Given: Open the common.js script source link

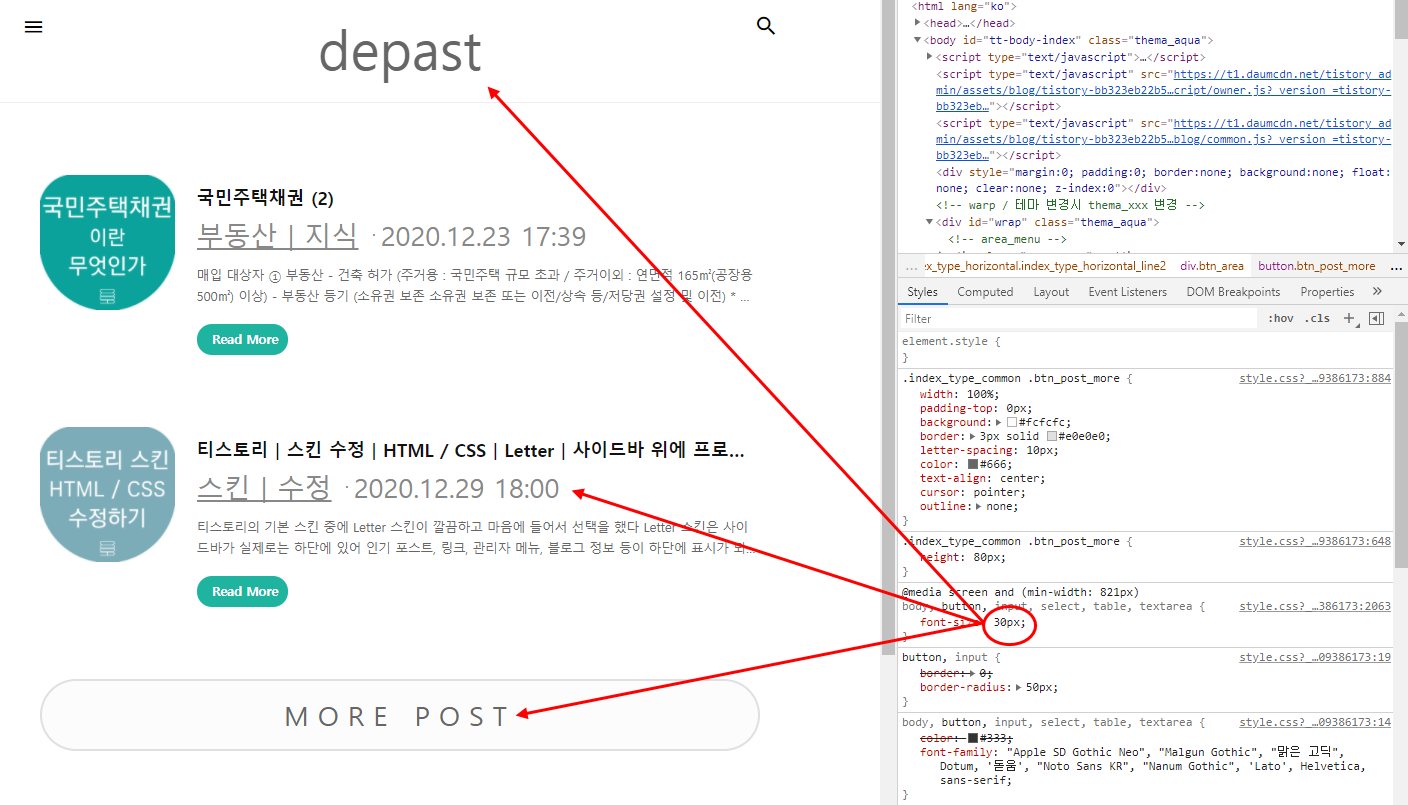Looking at the screenshot, I should pos(1163,139).
